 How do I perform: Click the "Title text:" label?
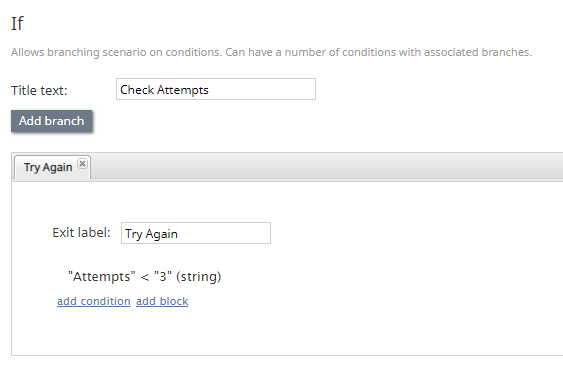pyautogui.click(x=39, y=90)
